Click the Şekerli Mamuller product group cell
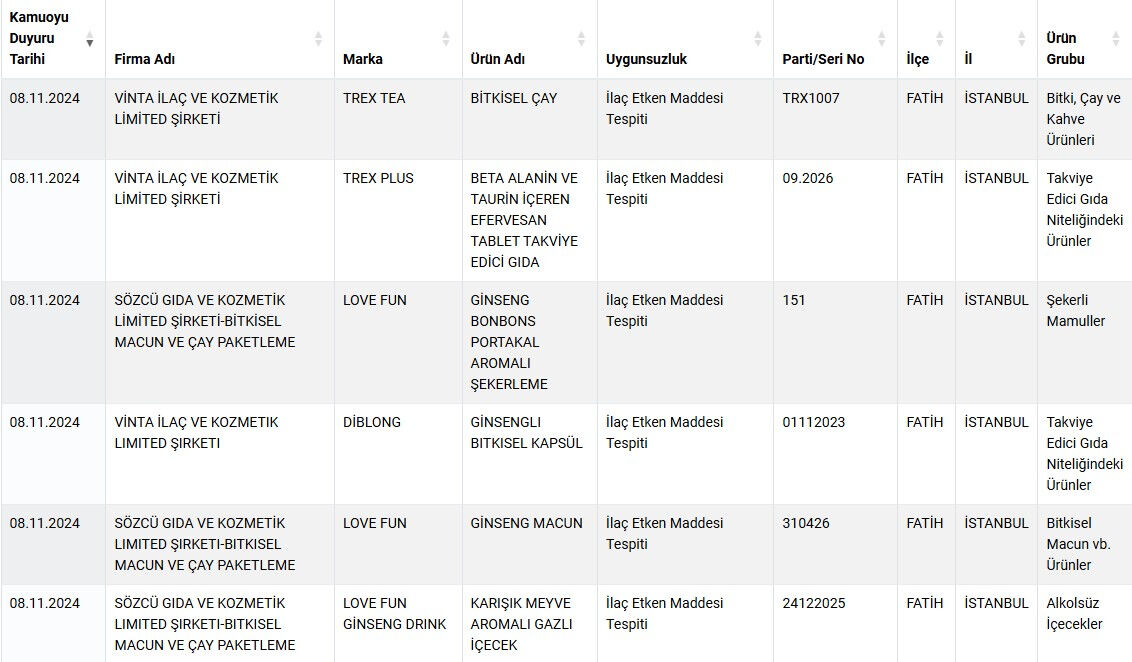This screenshot has height=662, width=1132. [x=1076, y=310]
